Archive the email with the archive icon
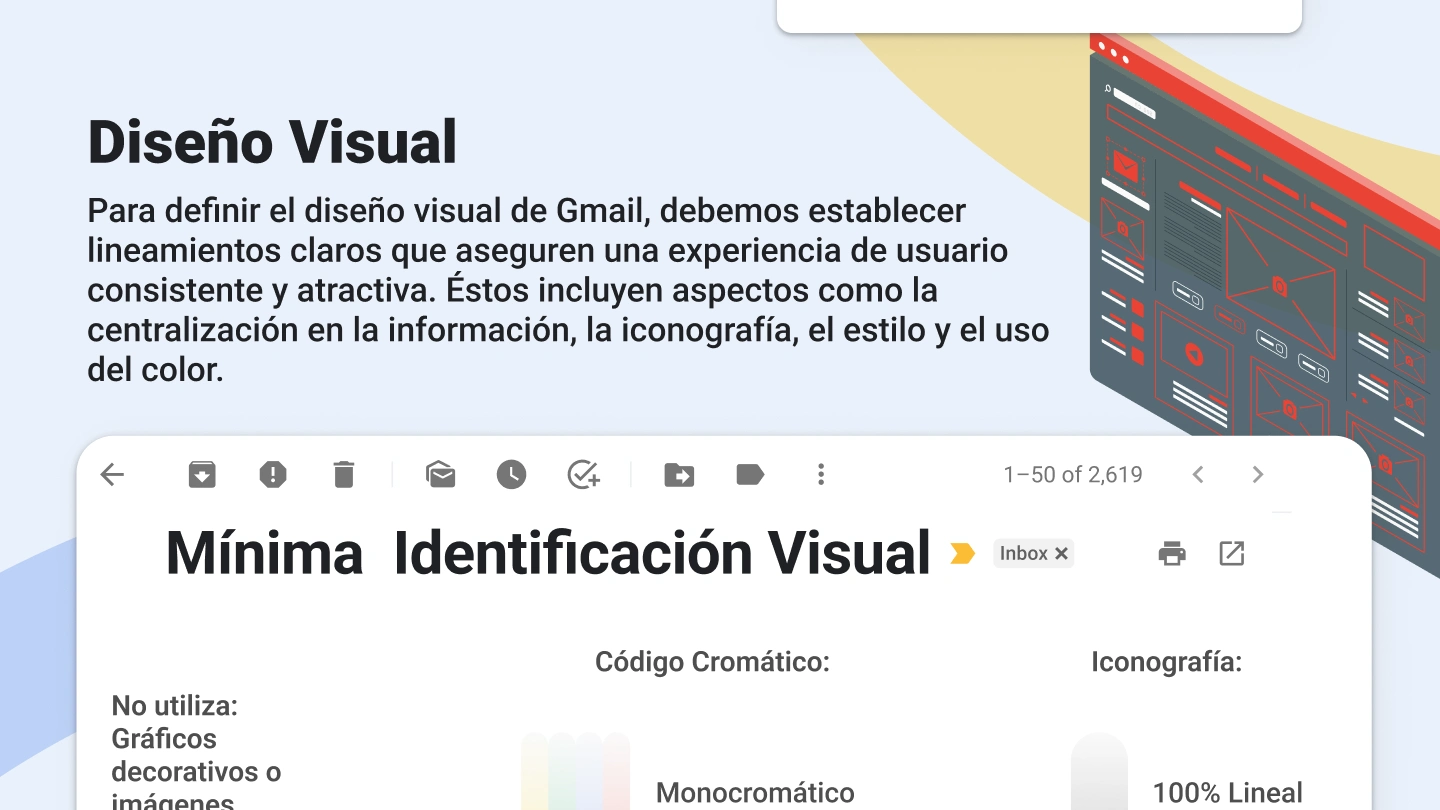This screenshot has width=1440, height=810. click(x=202, y=475)
